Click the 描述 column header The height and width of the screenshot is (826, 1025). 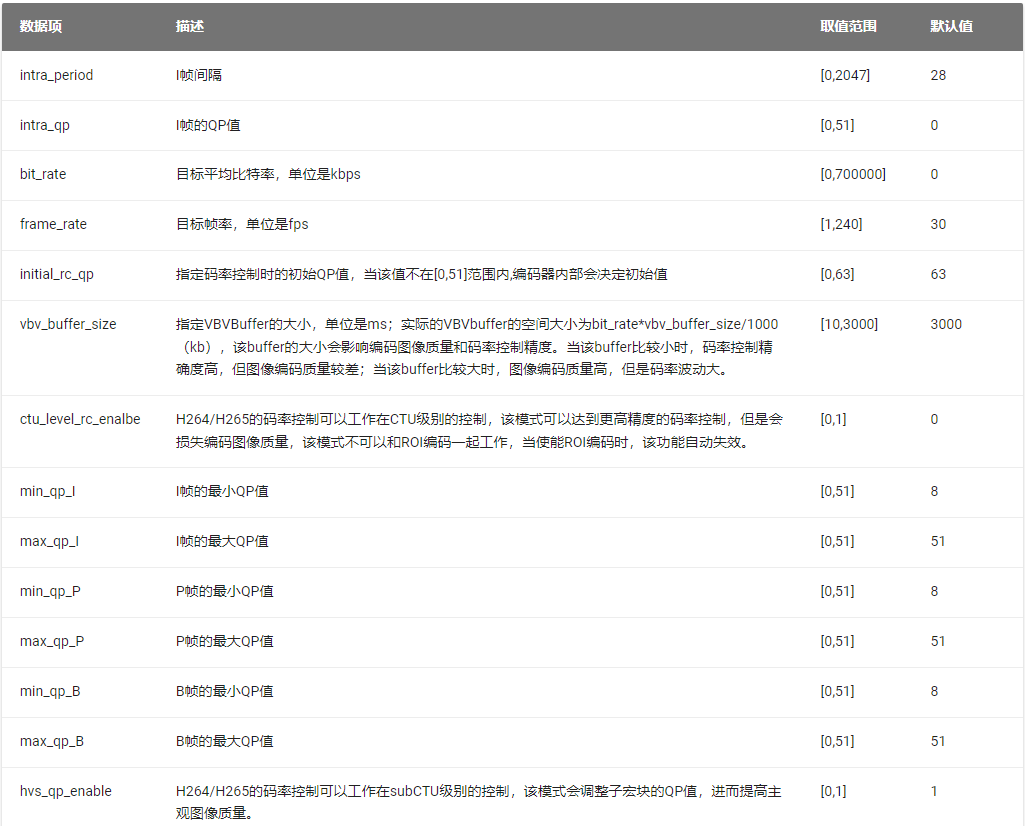pos(190,27)
